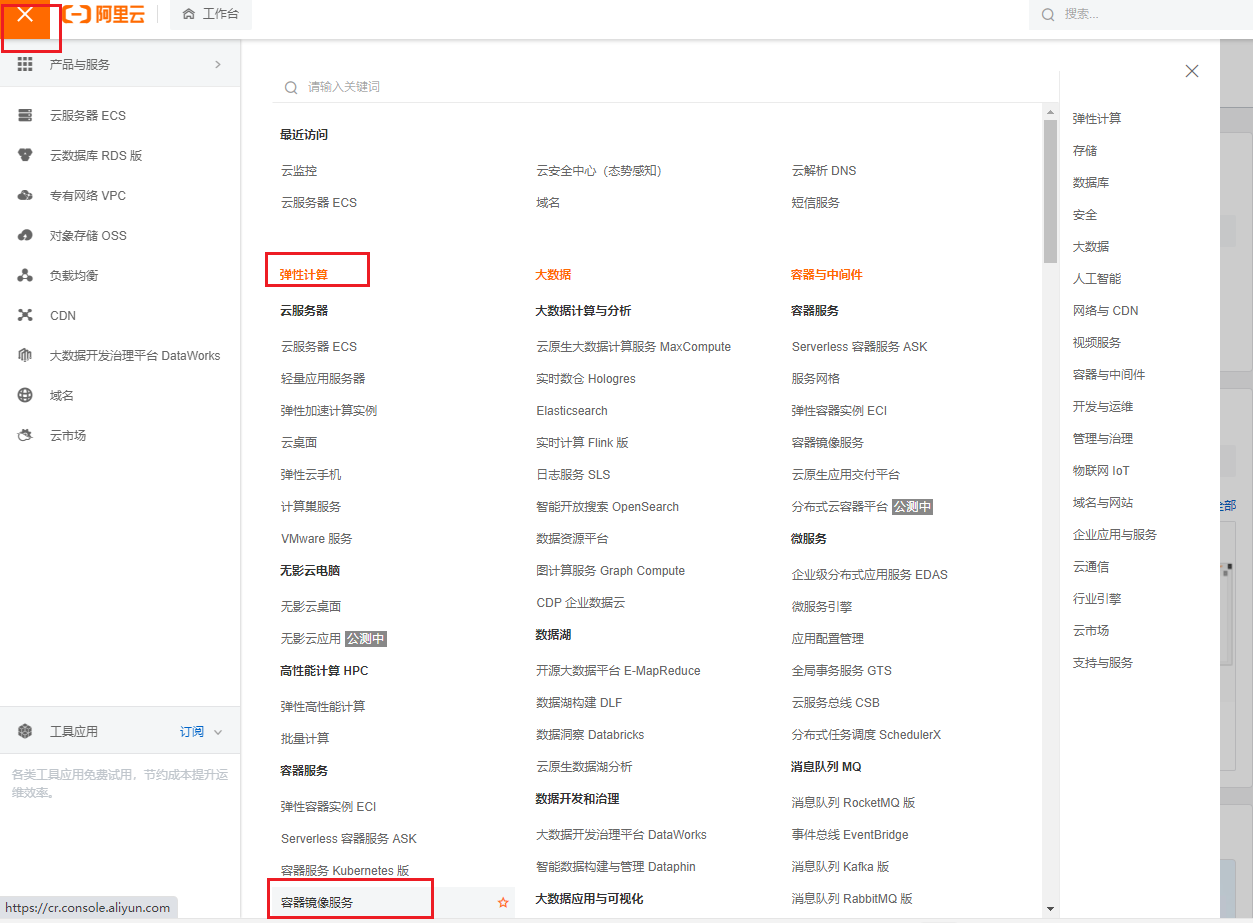Jump to 存储 in right category index
The width and height of the screenshot is (1253, 923).
click(1085, 150)
